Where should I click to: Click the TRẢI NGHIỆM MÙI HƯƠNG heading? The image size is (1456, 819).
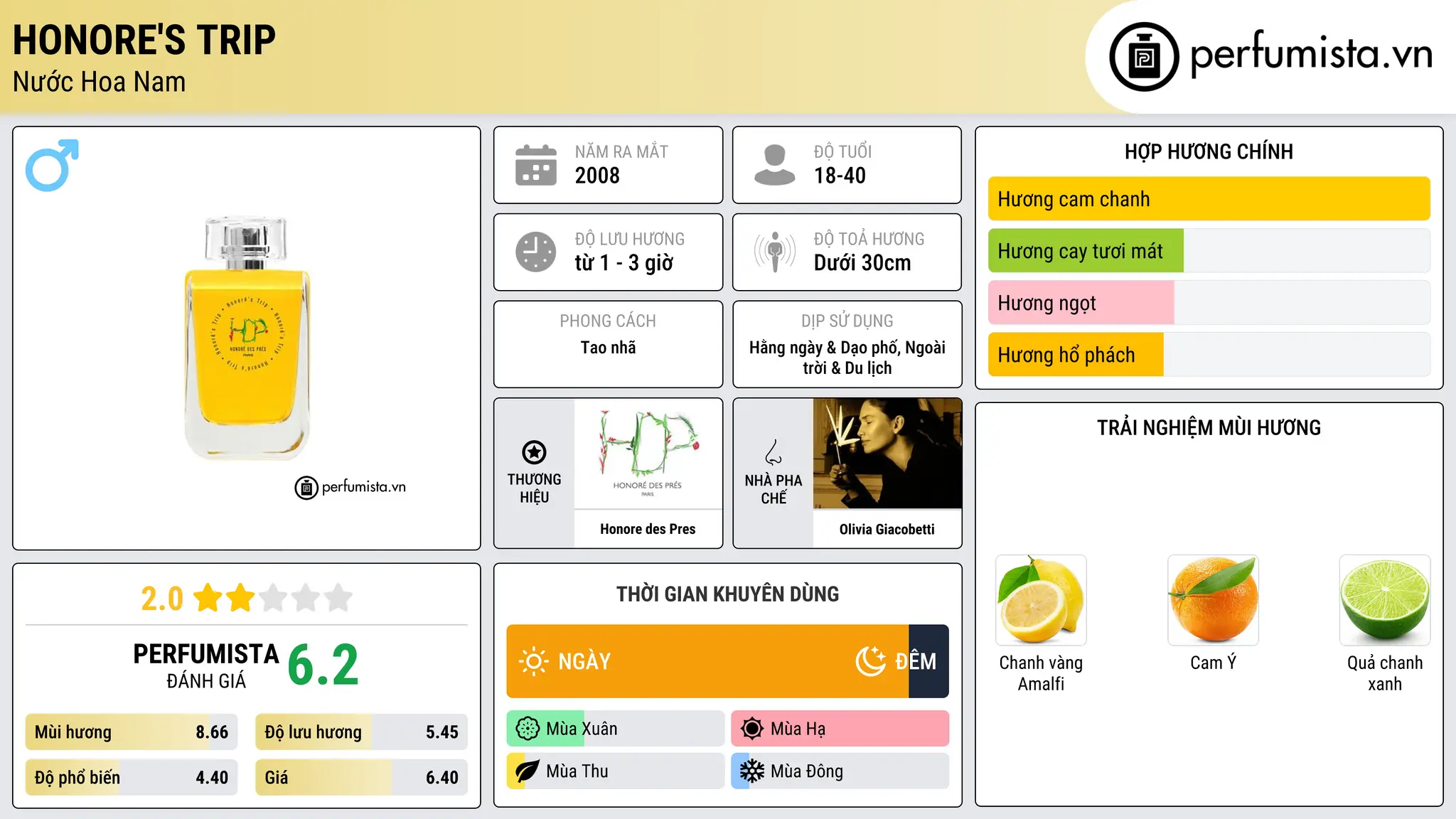(1209, 427)
